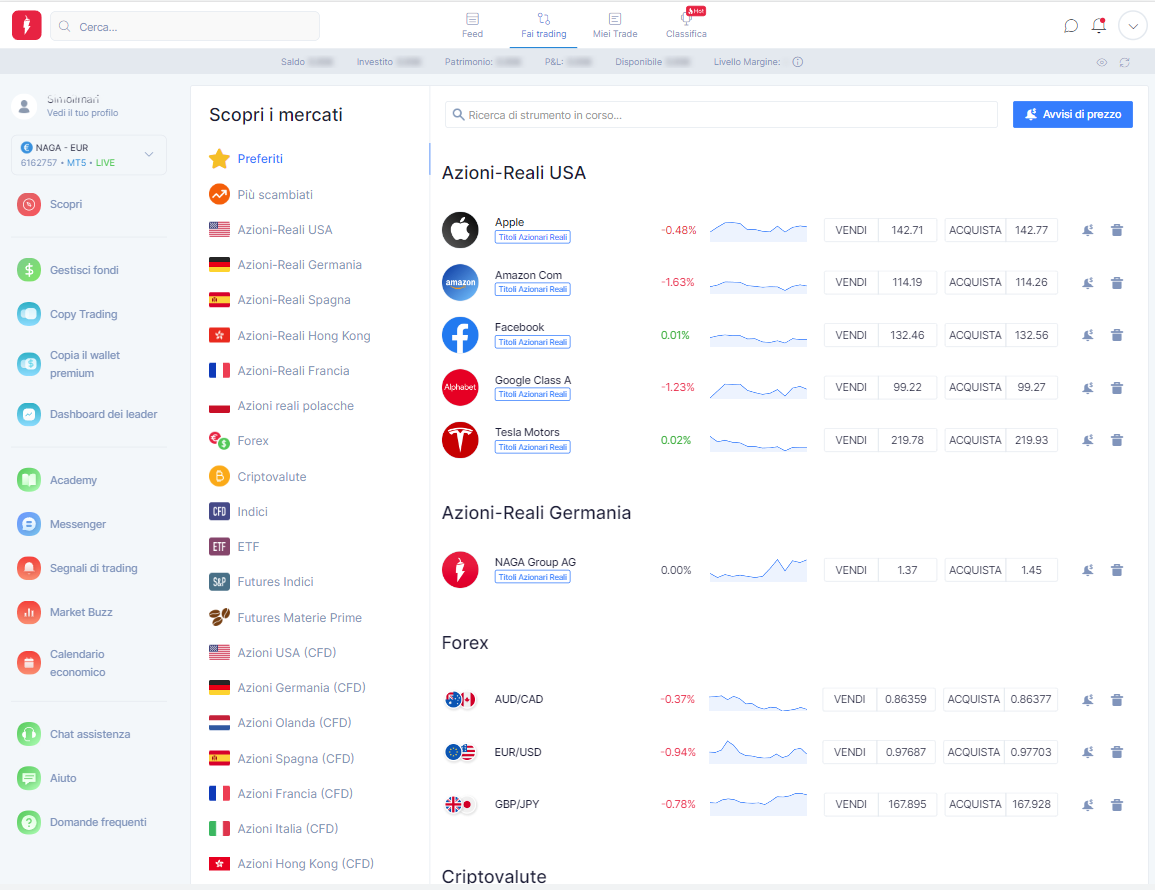Open the profile menu chevron at top right
This screenshot has height=890, width=1155.
1133,26
